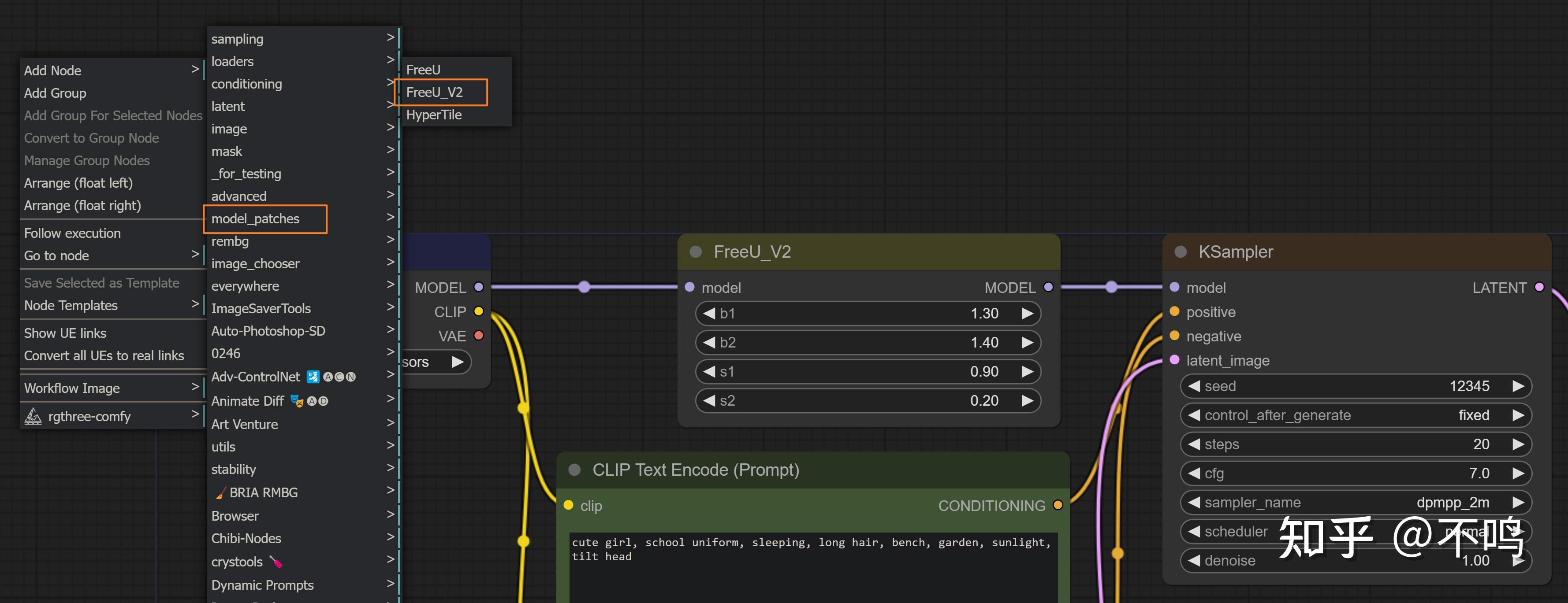Increase b1 value with the right arrow
Screen dimensions: 1568x603
coord(1028,313)
